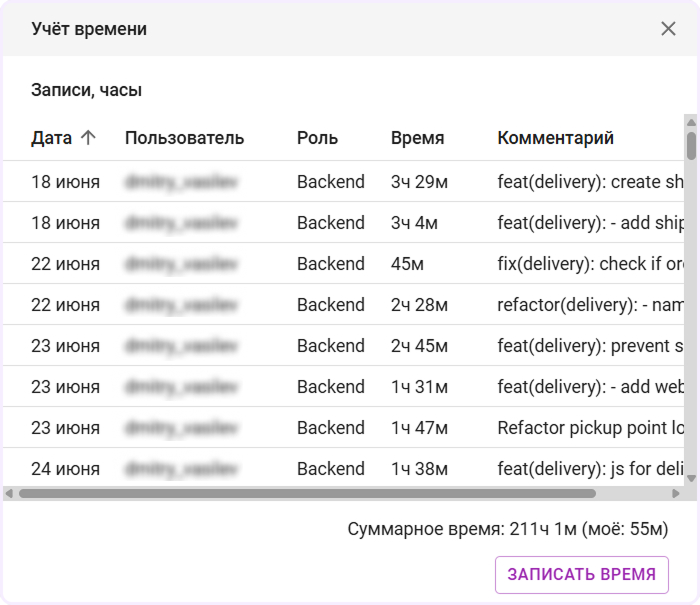Select the time cell 3ч 29м
The height and width of the screenshot is (605, 700).
419,182
